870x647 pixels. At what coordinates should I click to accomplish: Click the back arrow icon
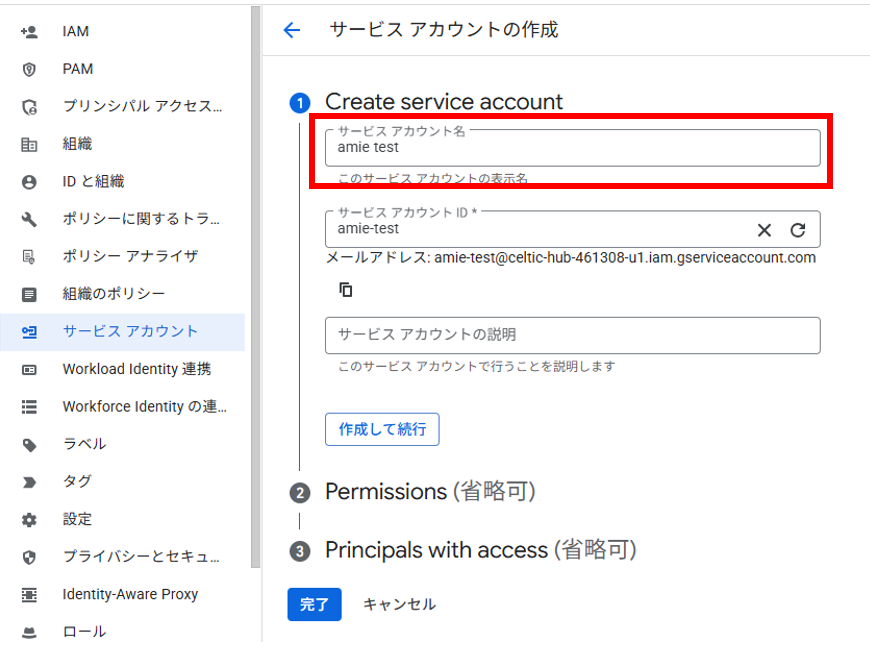click(292, 30)
